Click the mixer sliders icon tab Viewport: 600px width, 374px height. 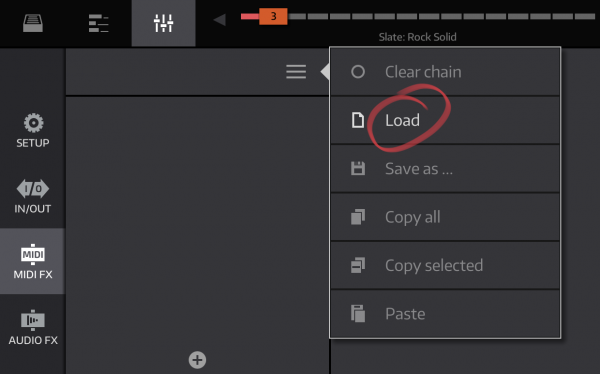coord(163,23)
